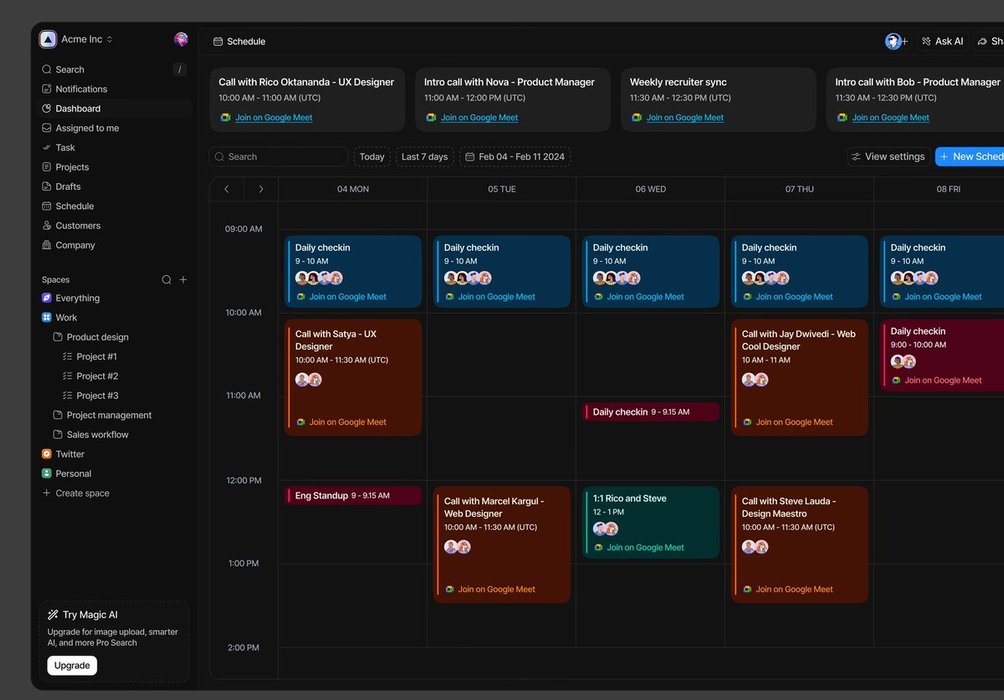Select the 04 MON column header
Viewport: 1004px width, 700px height.
point(353,189)
